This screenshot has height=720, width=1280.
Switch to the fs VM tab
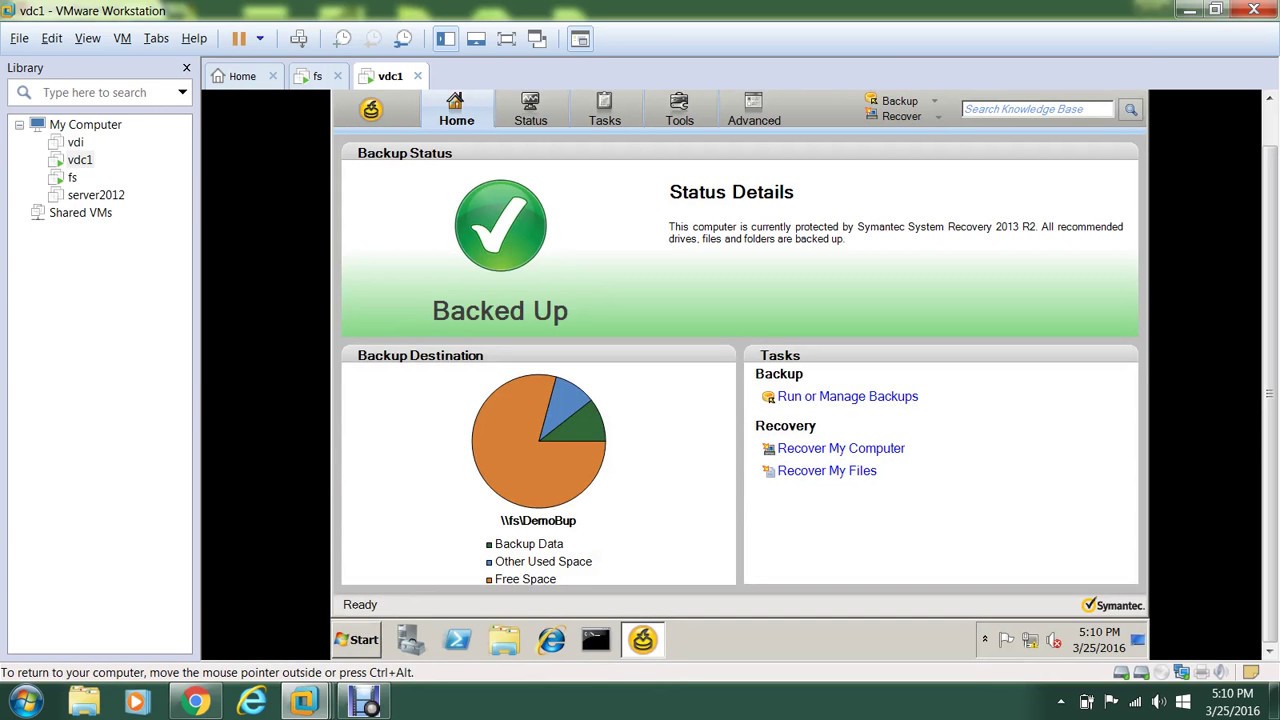click(317, 76)
